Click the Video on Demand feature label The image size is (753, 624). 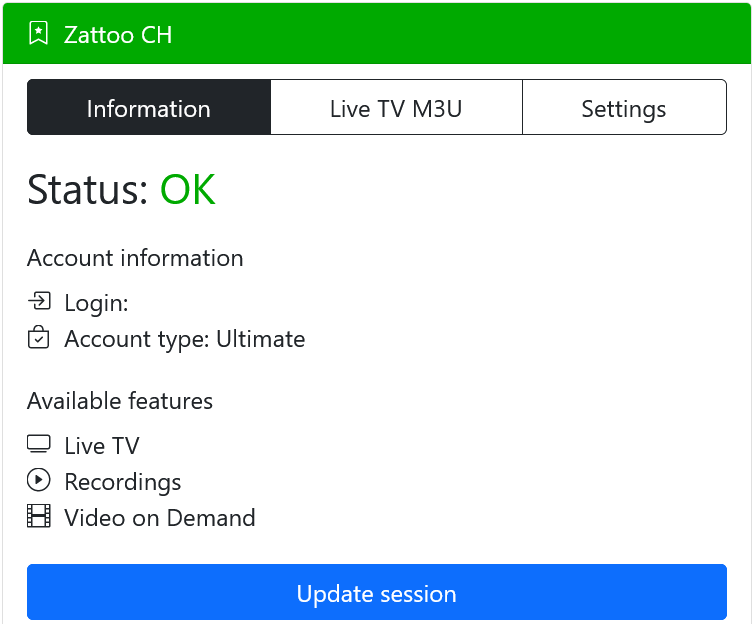[160, 518]
